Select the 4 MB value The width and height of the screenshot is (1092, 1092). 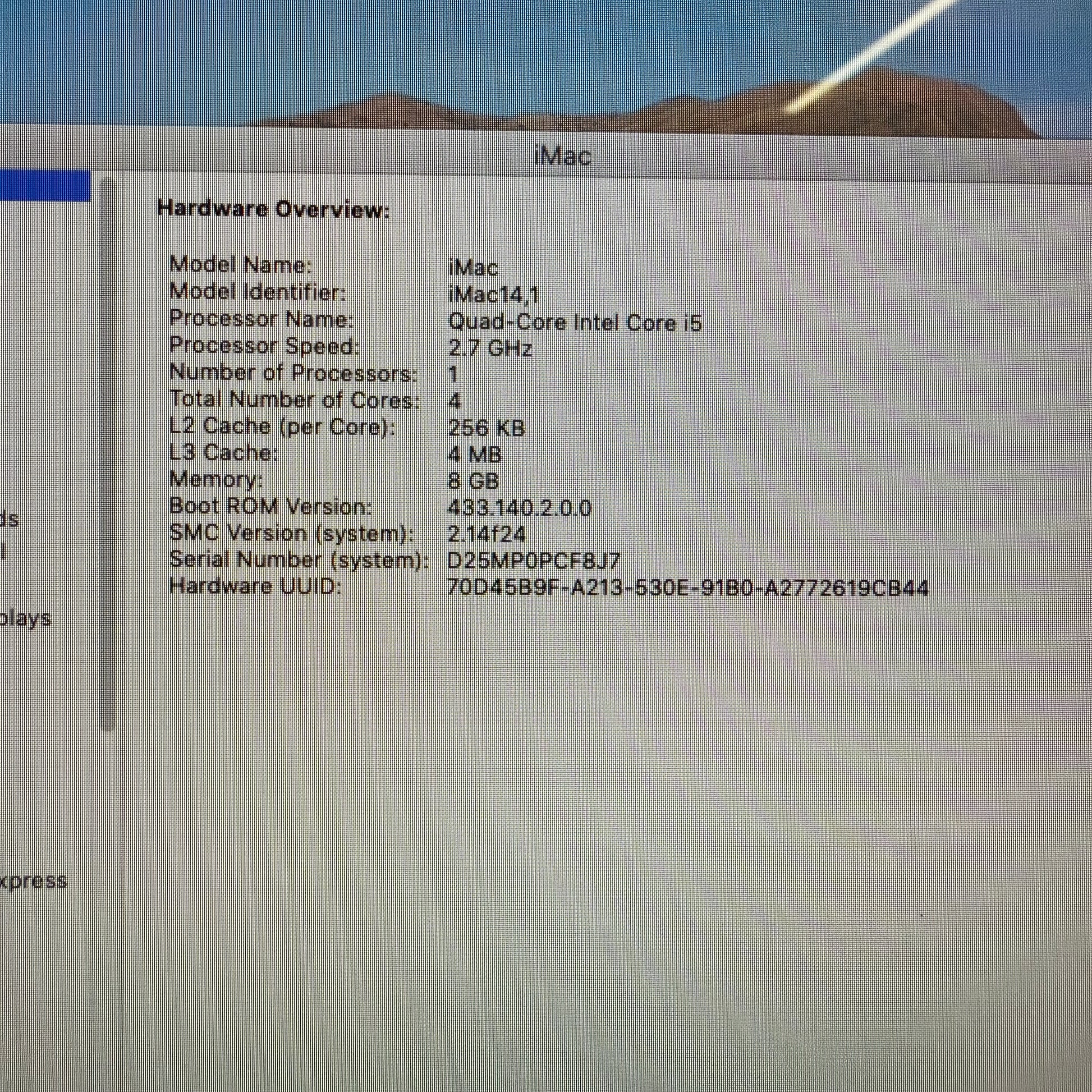point(475,455)
